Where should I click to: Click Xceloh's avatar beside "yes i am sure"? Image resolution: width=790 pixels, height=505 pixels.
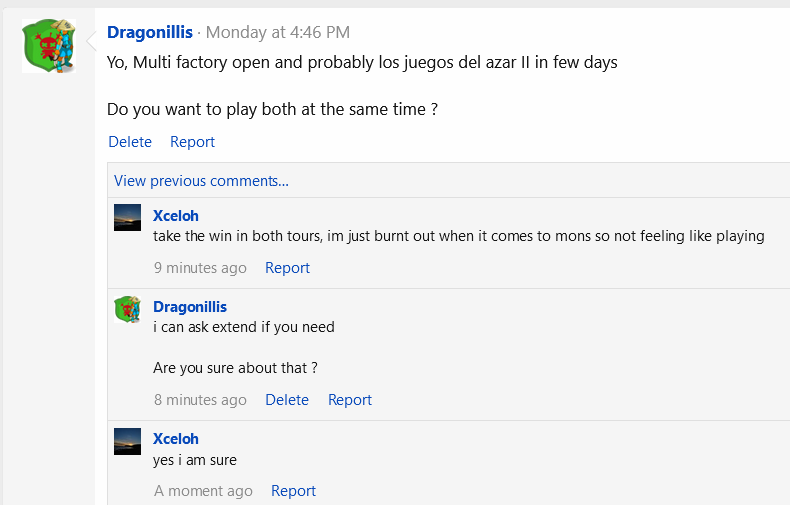[128, 442]
